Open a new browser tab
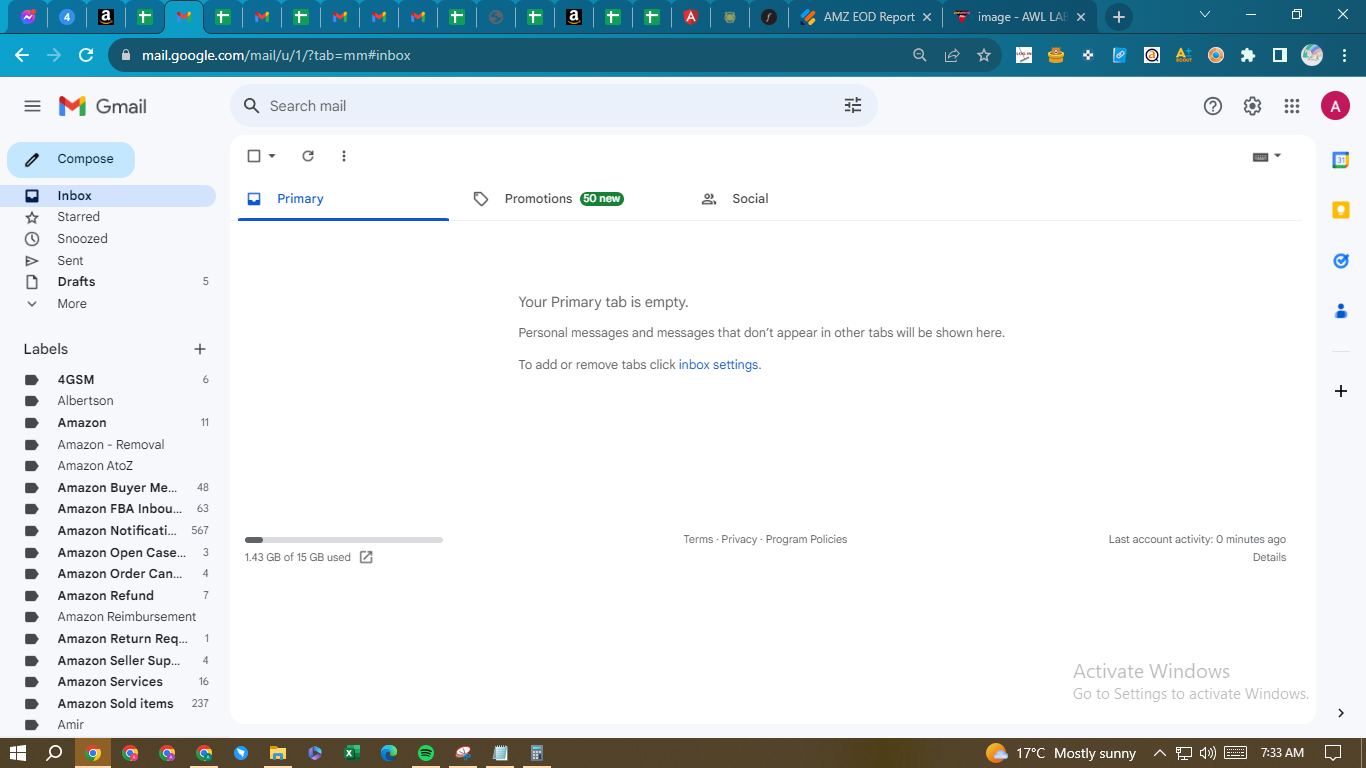Viewport: 1366px width, 768px height. pos(1118,17)
